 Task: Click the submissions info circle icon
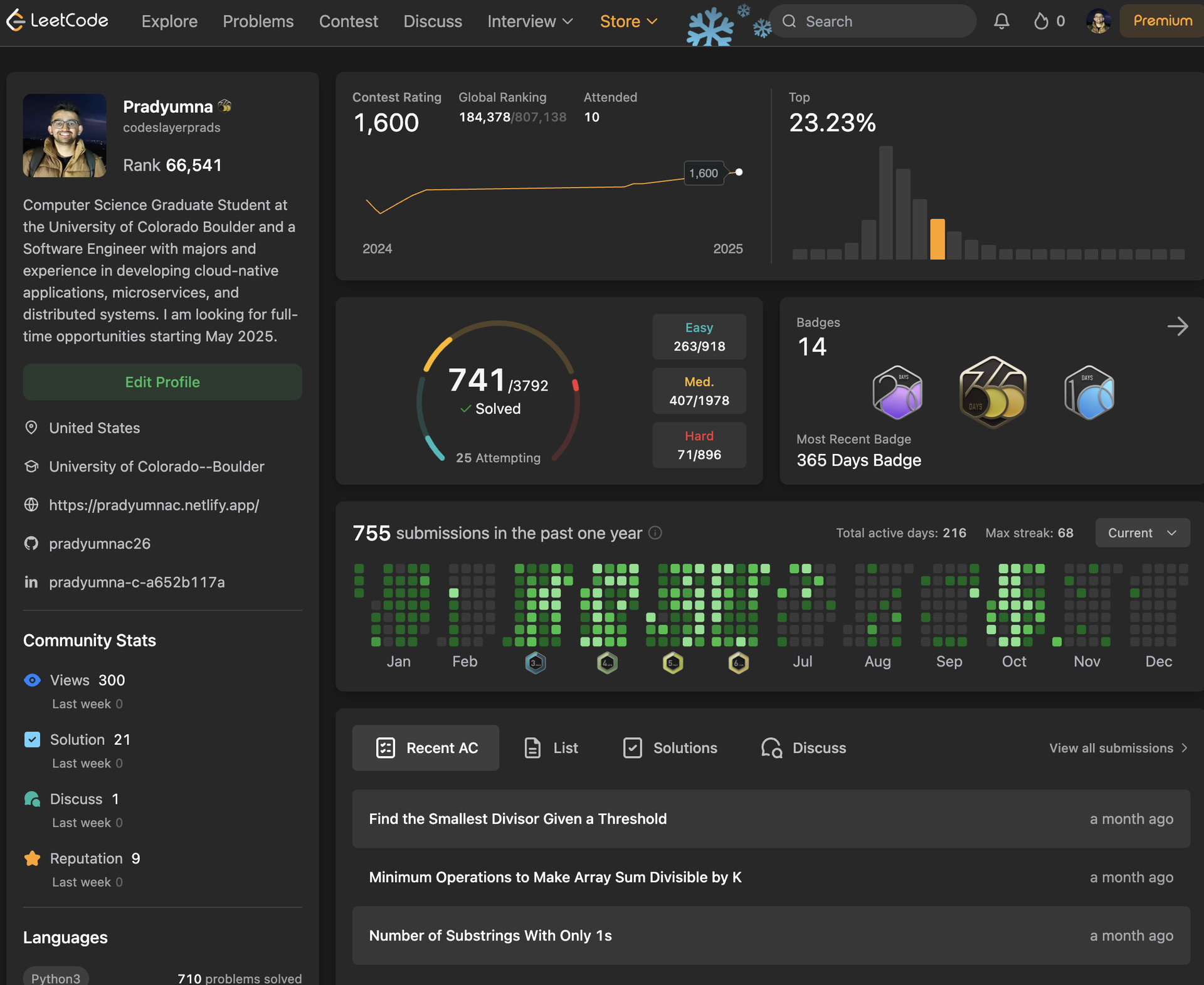click(655, 533)
